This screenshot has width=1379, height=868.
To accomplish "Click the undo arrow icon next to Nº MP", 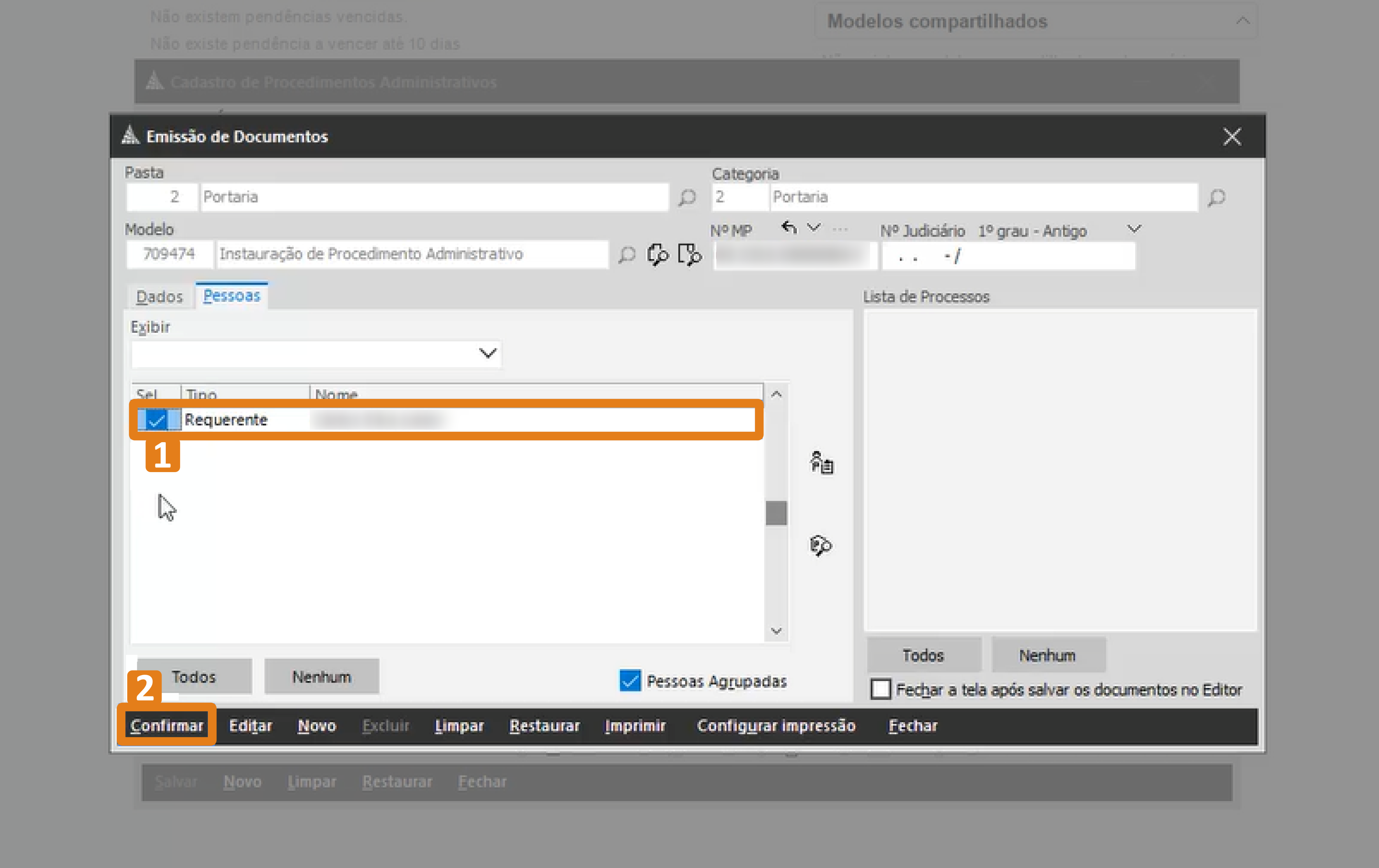I will click(x=789, y=228).
